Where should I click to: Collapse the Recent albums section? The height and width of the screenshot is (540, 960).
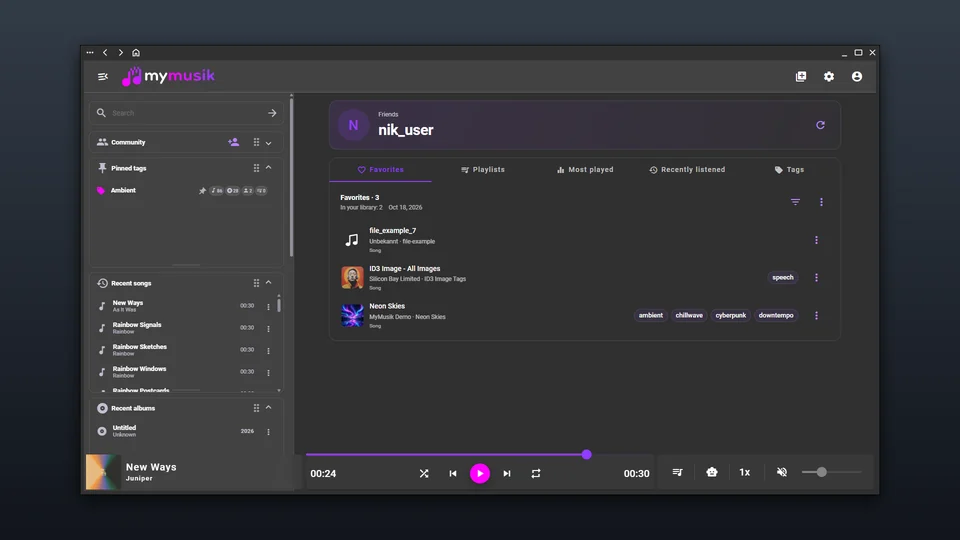point(269,407)
